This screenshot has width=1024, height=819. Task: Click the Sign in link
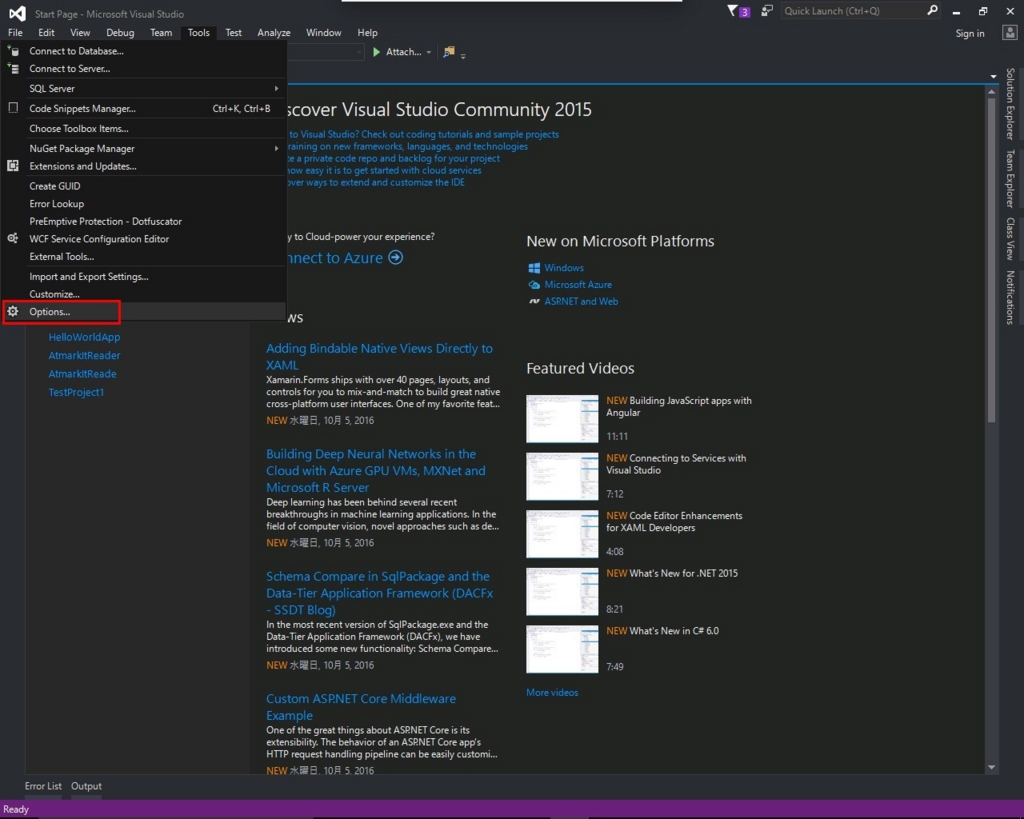(970, 33)
